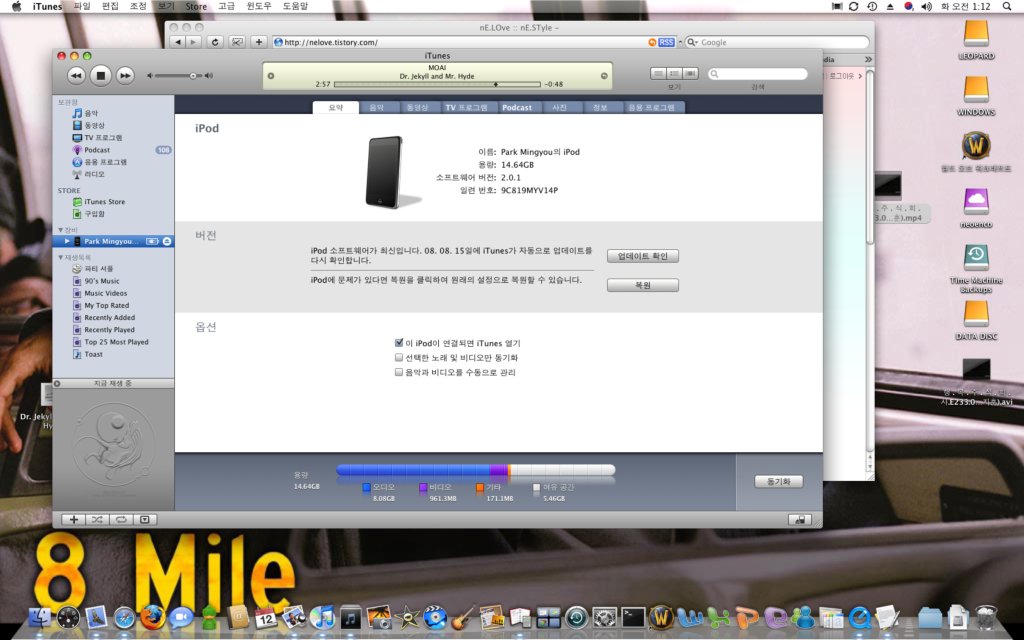The image size is (1024, 640).
Task: Open 동영상 library in the iTunes sidebar
Action: pyautogui.click(x=88, y=125)
